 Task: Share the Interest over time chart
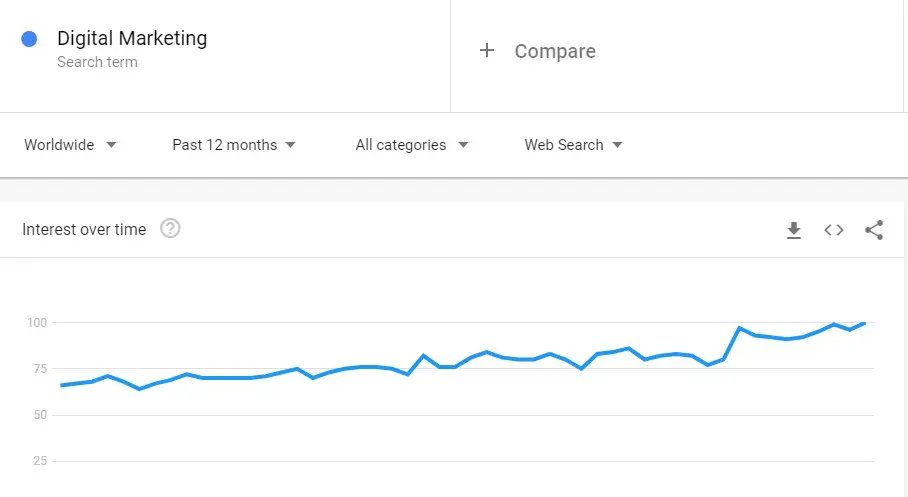874,230
